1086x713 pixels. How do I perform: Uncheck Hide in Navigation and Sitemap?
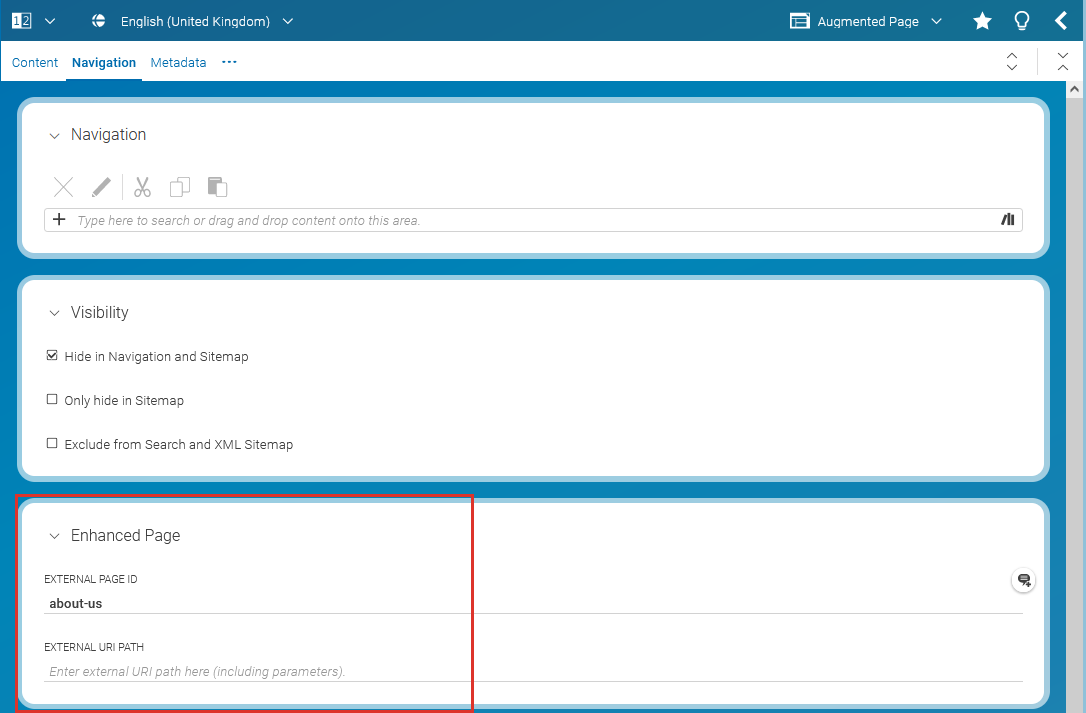point(51,355)
